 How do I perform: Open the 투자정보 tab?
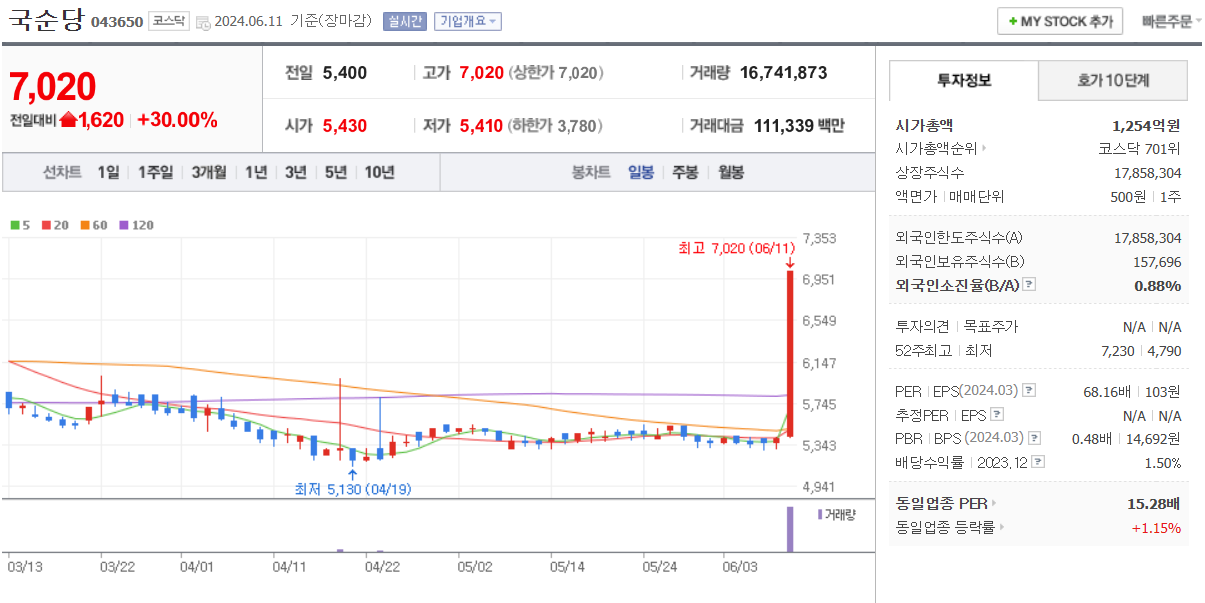click(964, 80)
